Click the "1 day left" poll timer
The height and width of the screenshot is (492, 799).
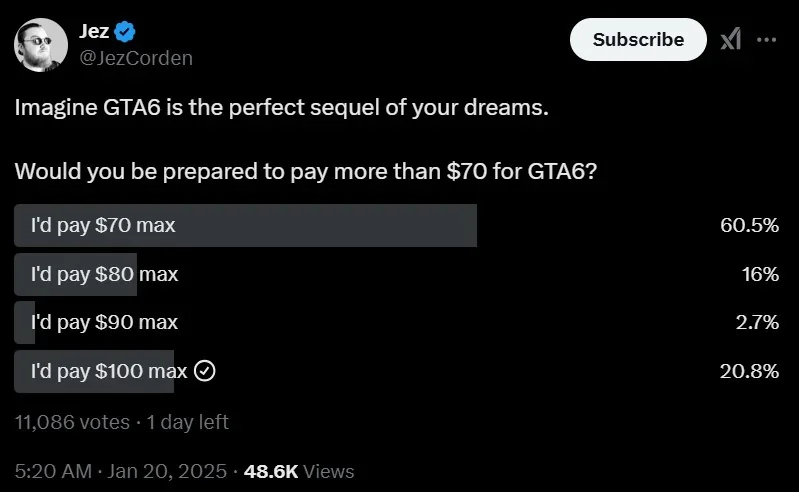point(188,422)
